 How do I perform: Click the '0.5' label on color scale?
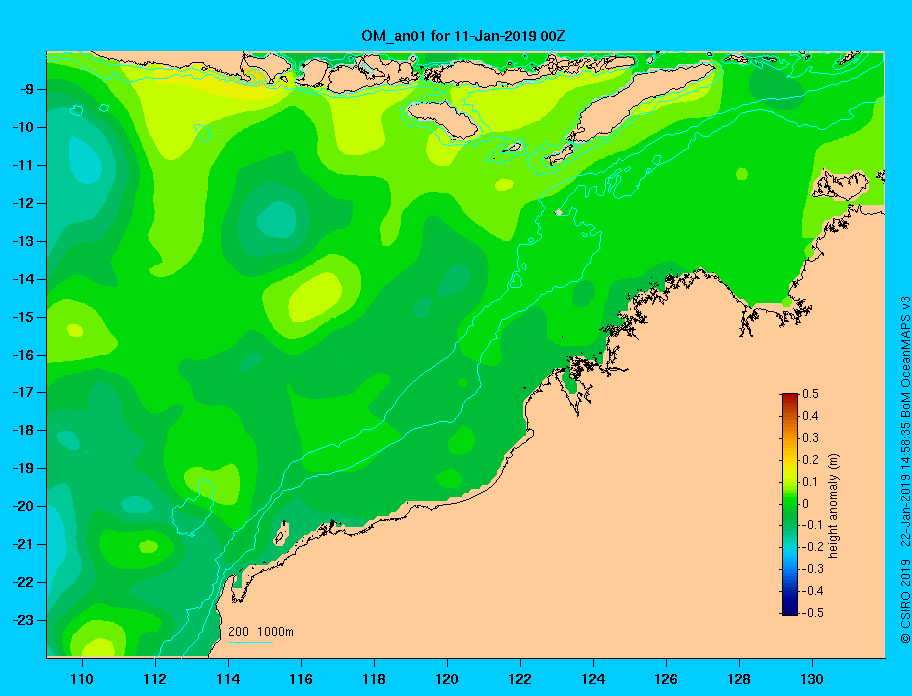810,394
